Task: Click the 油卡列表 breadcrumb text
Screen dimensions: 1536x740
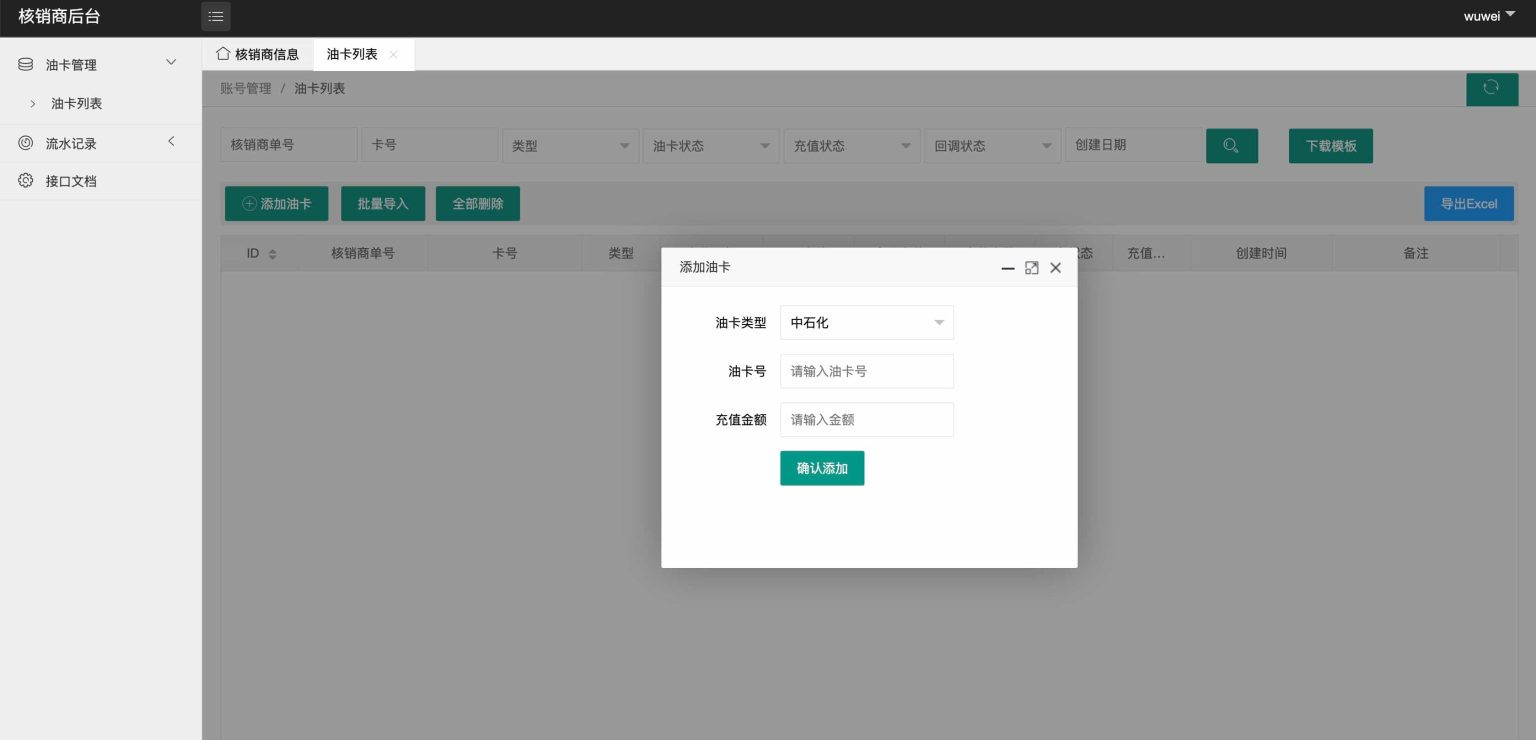Action: click(320, 89)
